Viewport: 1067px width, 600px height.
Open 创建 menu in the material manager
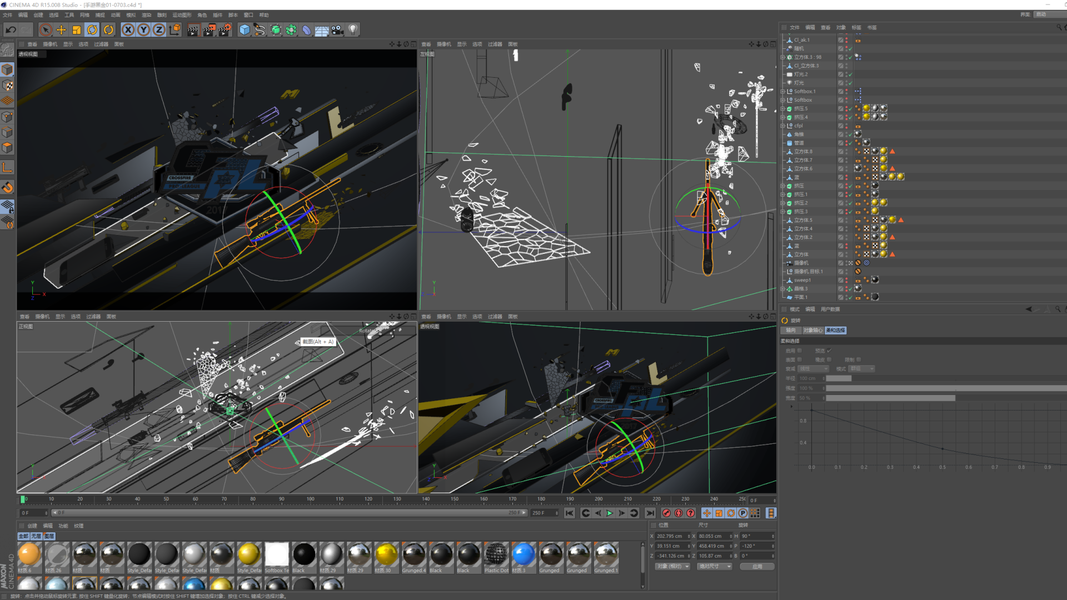click(32, 526)
